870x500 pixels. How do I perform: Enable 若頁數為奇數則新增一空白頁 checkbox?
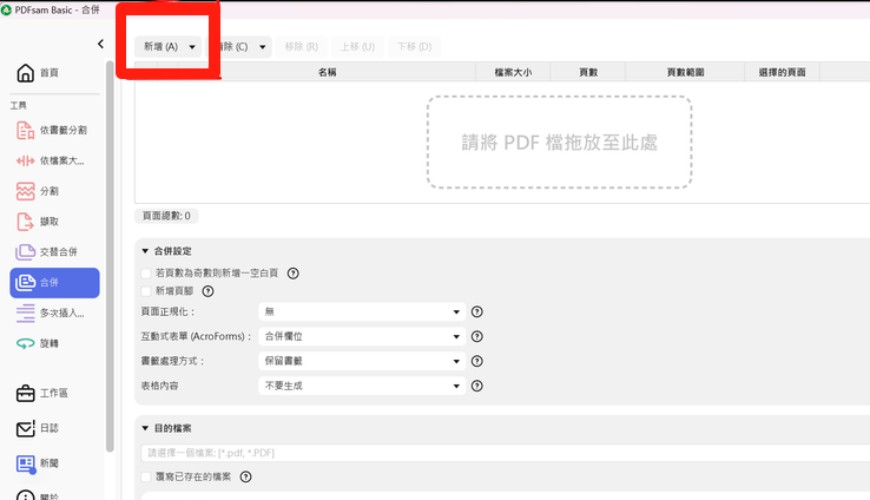(x=146, y=273)
